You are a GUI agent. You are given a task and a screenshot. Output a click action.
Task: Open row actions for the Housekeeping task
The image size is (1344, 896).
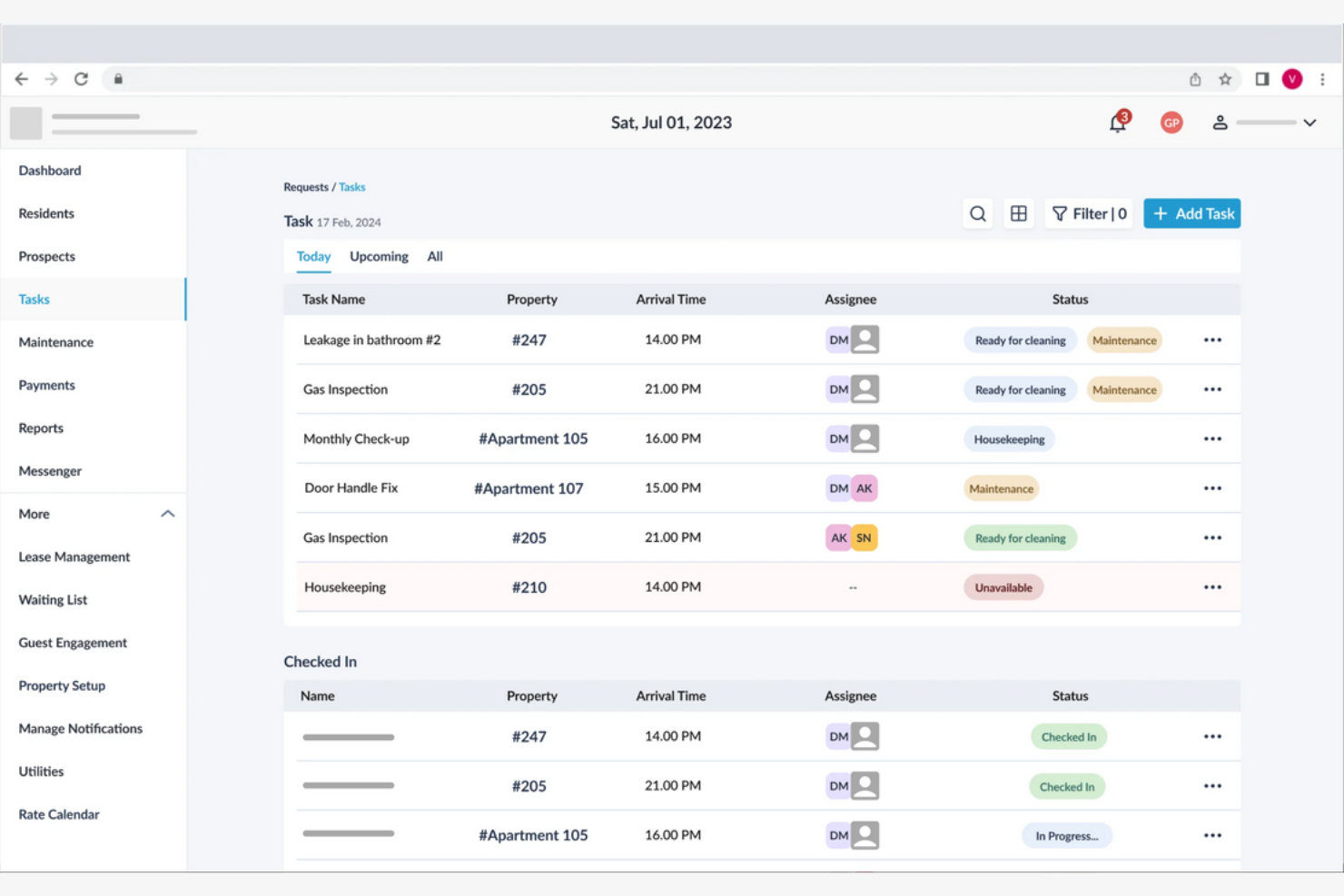pos(1212,586)
